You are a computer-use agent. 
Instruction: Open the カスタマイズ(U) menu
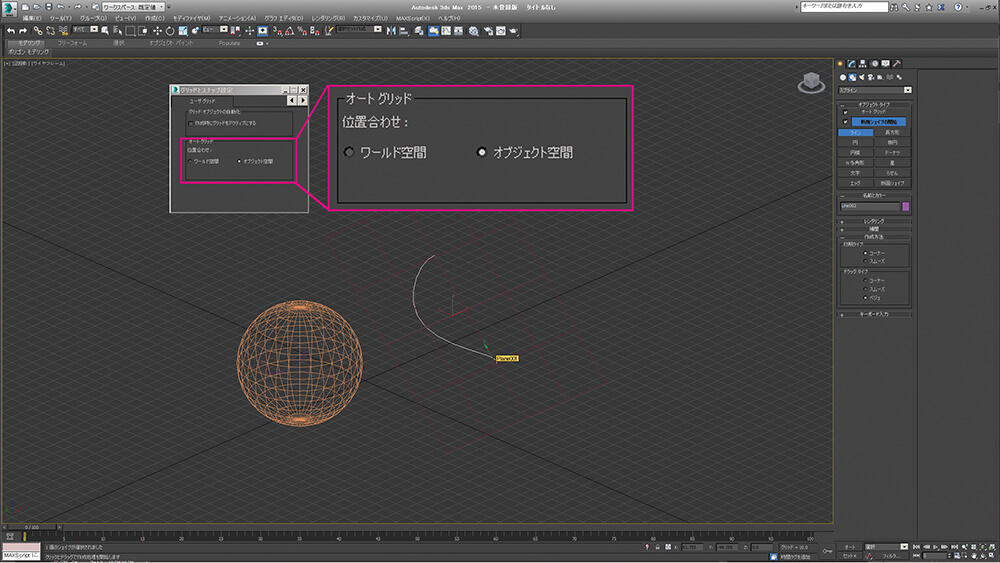coord(370,18)
